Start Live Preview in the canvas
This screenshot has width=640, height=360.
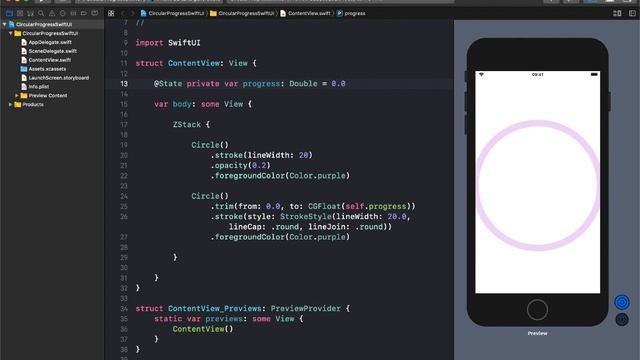(622, 302)
